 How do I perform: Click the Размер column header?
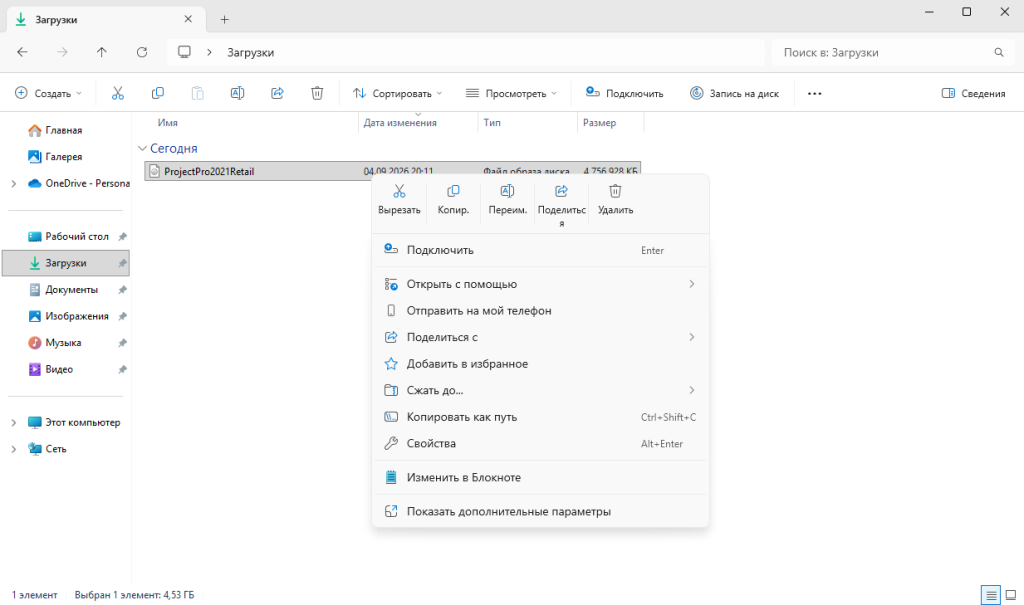[599, 123]
